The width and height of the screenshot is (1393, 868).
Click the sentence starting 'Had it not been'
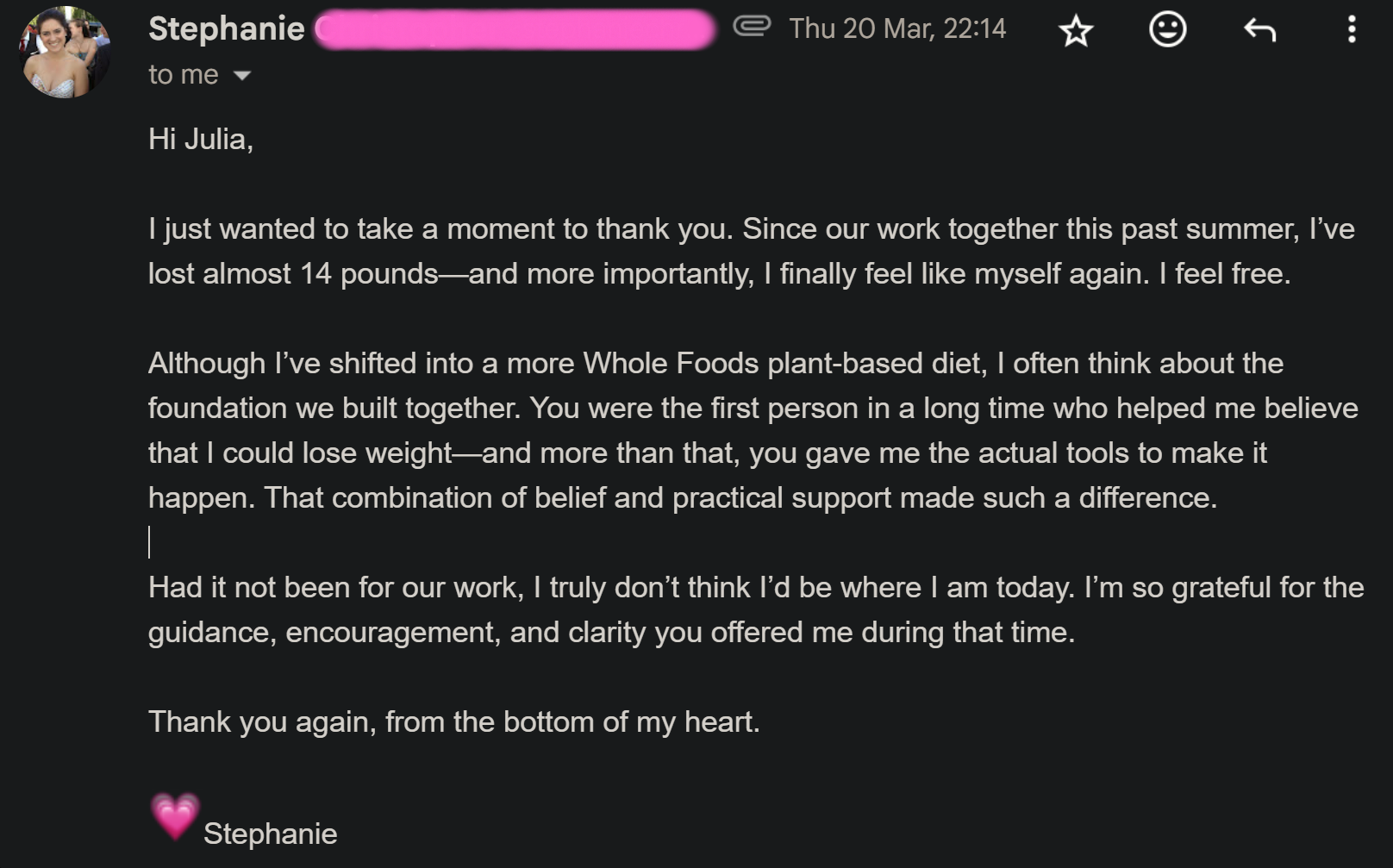tap(611, 588)
